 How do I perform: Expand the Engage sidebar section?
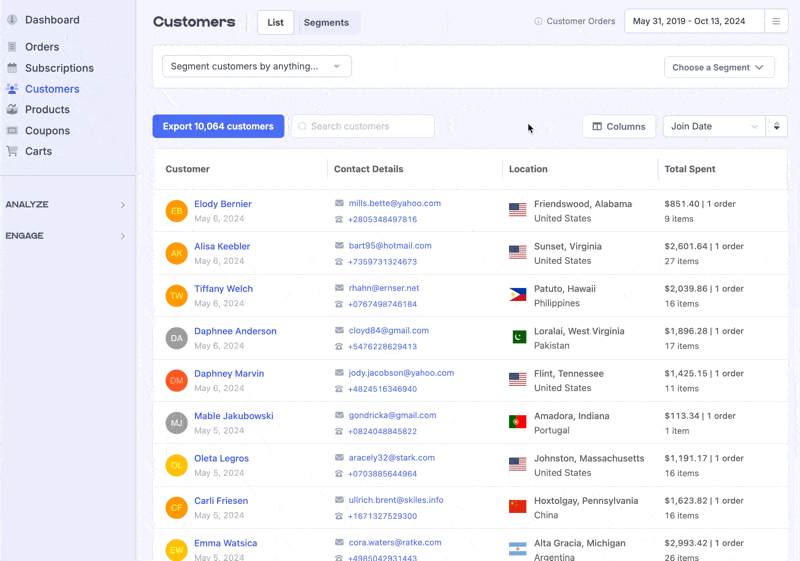coord(67,236)
